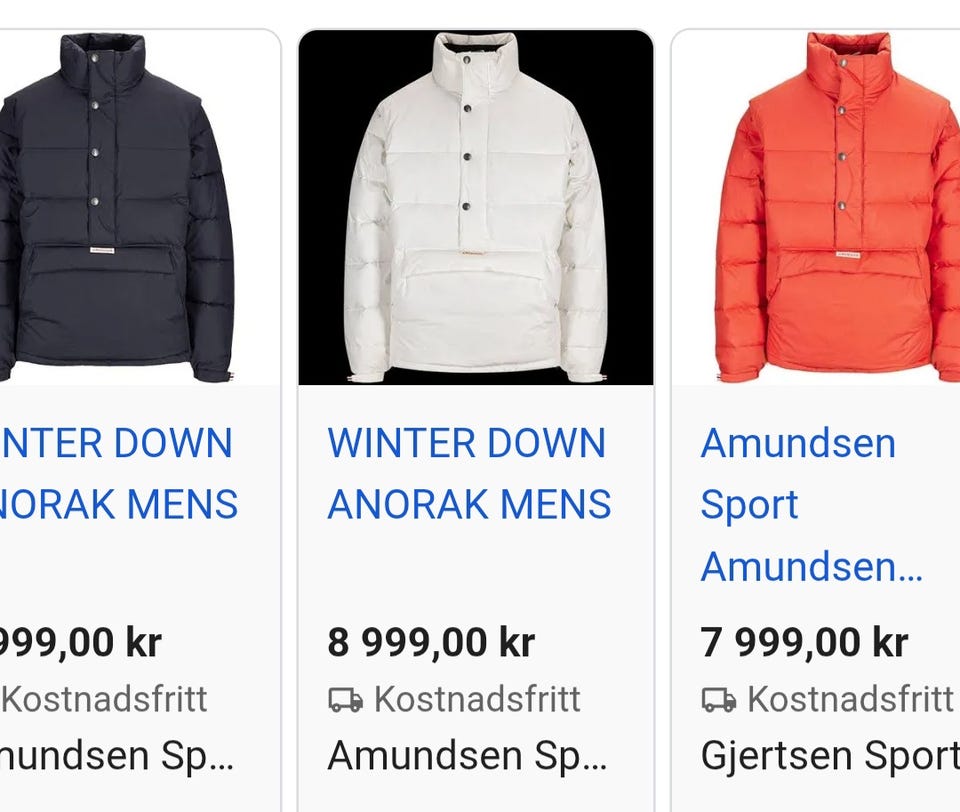Open the white down anorak product image
960x812 pixels.
[x=476, y=208]
